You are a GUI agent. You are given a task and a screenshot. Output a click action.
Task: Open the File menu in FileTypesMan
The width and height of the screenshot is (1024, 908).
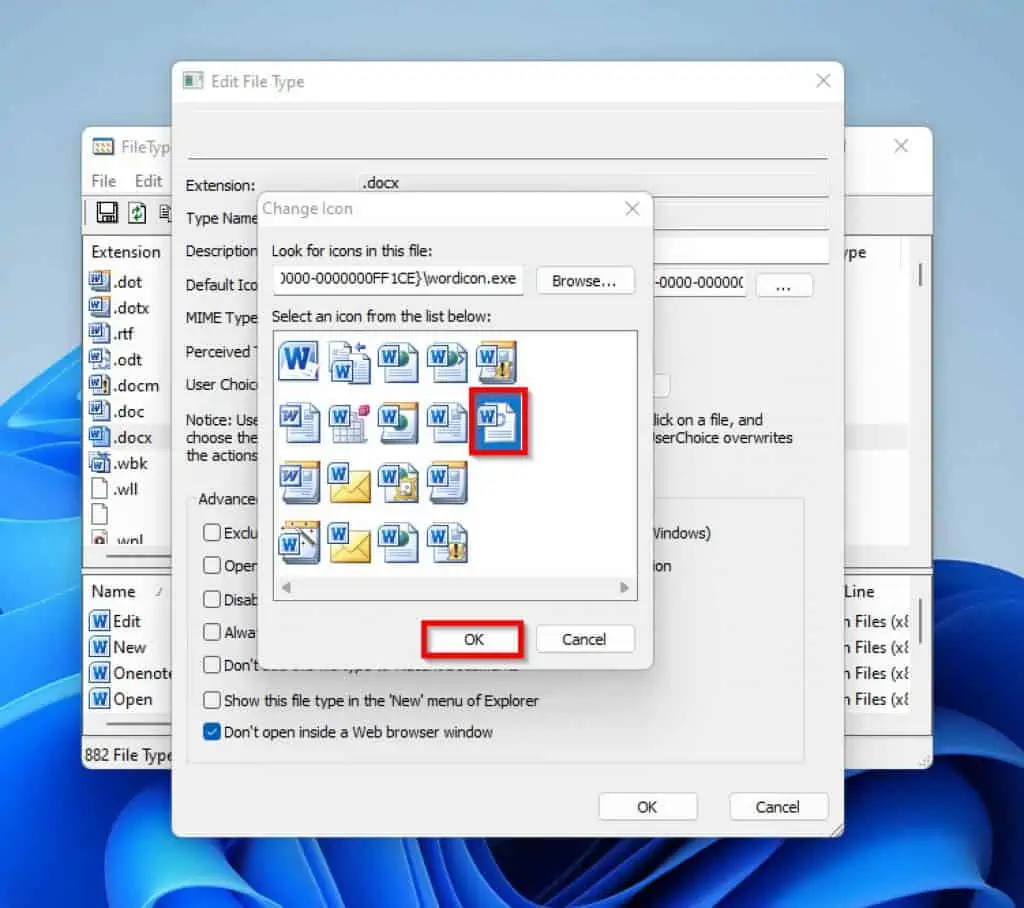[103, 181]
